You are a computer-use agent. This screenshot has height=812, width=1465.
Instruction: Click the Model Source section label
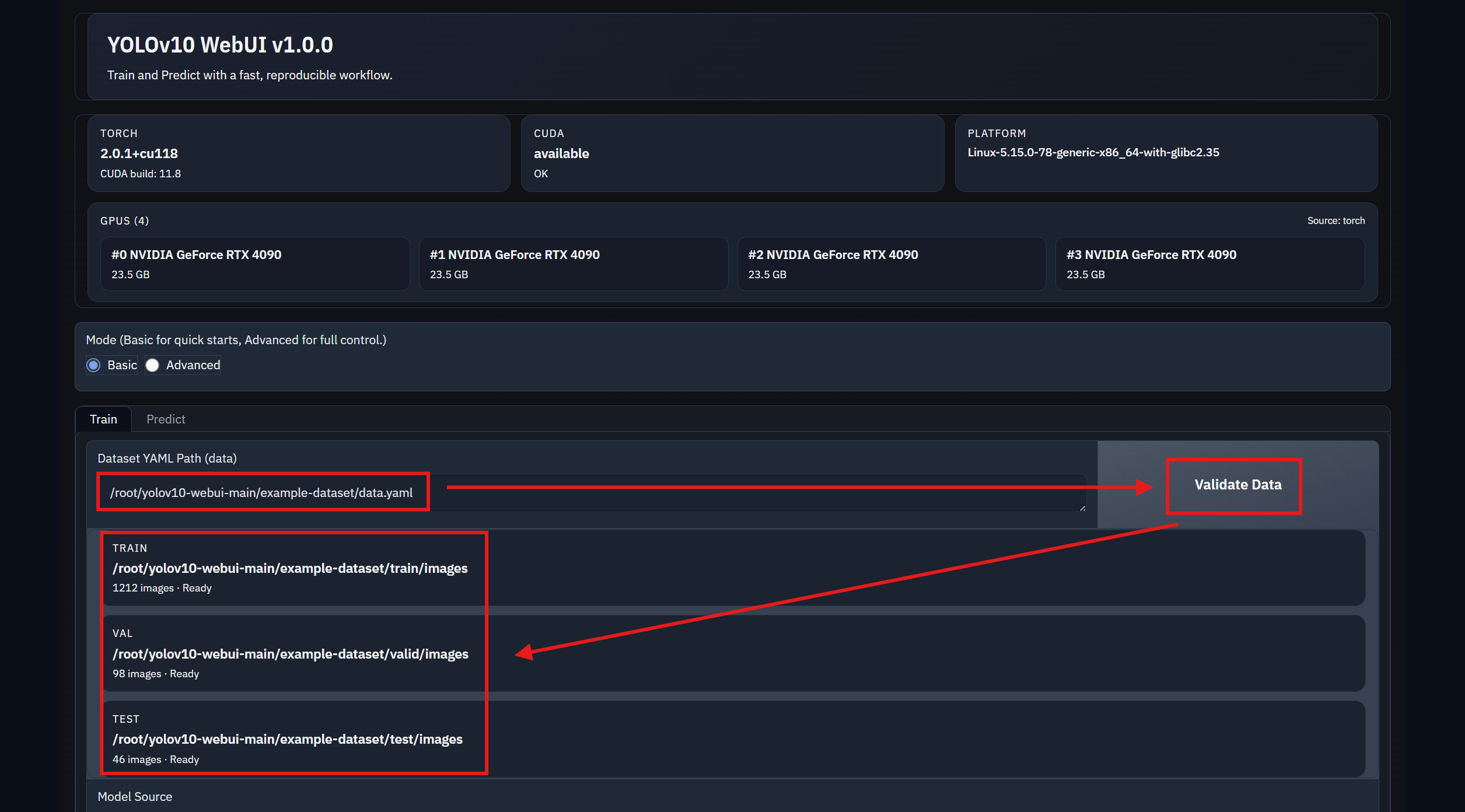click(135, 796)
